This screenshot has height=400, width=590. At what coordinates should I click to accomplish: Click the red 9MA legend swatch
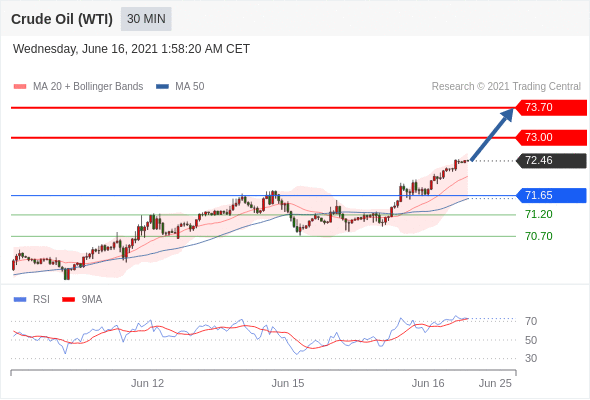(68, 300)
